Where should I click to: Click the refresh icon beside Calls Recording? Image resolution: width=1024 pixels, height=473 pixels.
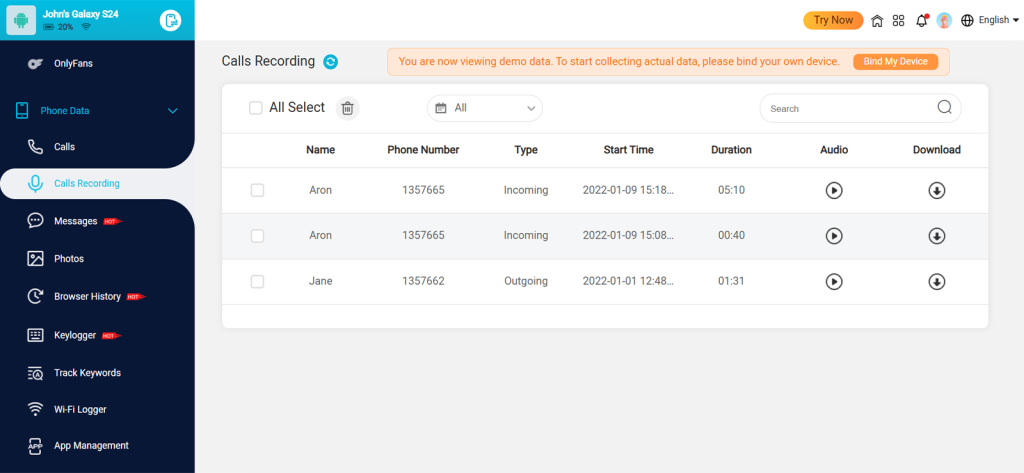pyautogui.click(x=331, y=62)
